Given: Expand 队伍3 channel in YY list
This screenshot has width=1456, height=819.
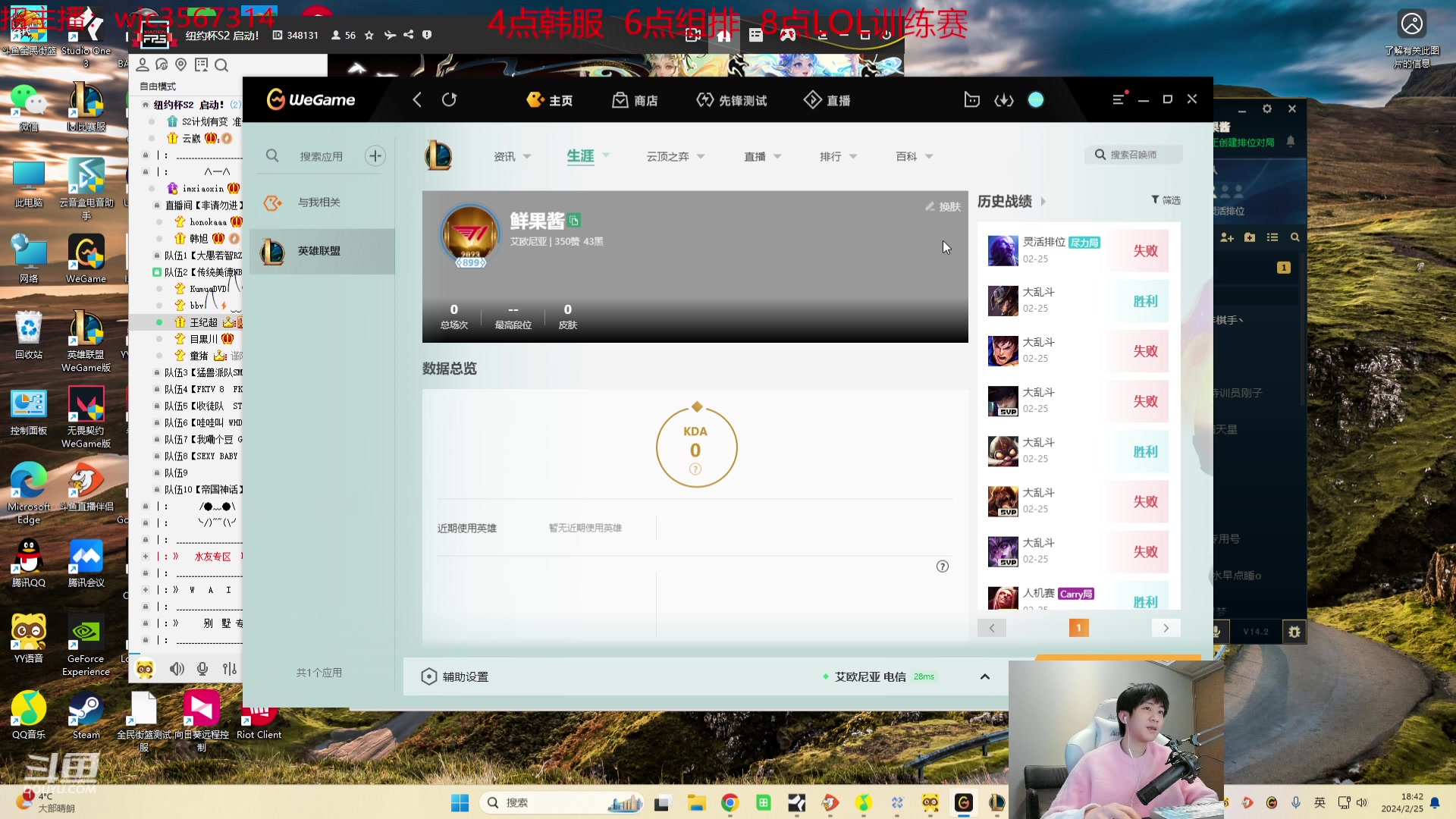Looking at the screenshot, I should [203, 372].
